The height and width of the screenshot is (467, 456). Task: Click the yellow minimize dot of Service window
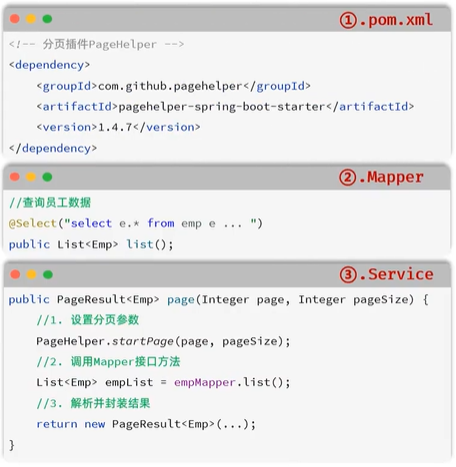click(x=31, y=274)
